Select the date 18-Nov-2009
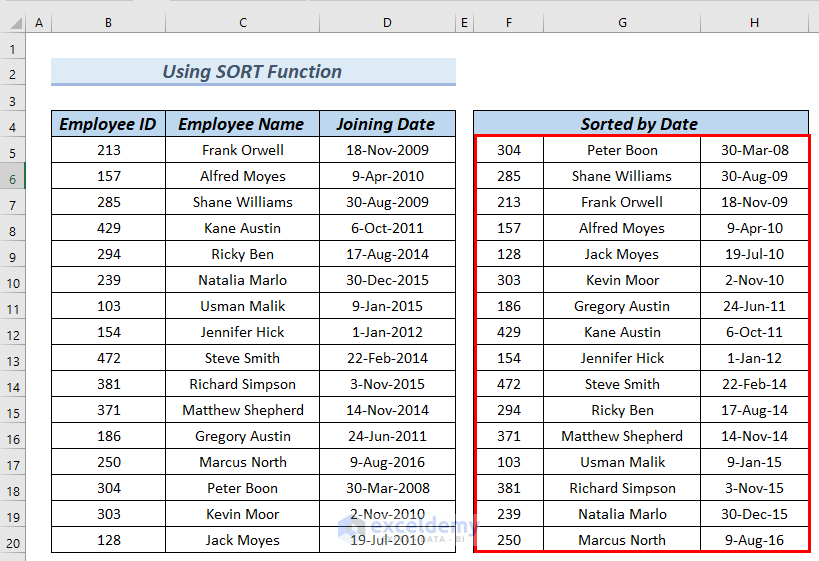Image resolution: width=819 pixels, height=561 pixels. coord(387,150)
